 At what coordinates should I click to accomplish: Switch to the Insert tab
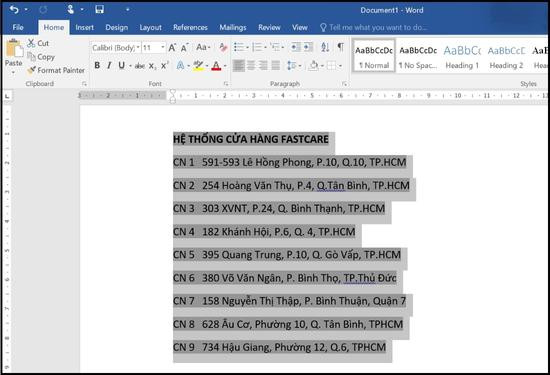[x=85, y=27]
